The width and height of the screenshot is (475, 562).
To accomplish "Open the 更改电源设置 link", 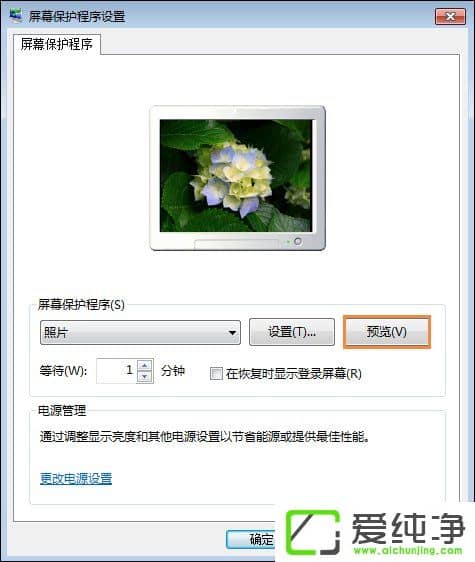I will click(76, 478).
